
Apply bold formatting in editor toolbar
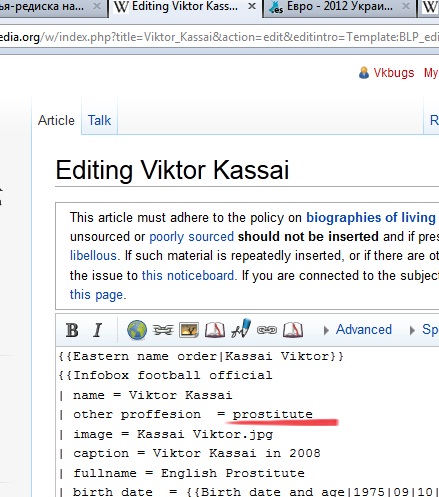72,330
